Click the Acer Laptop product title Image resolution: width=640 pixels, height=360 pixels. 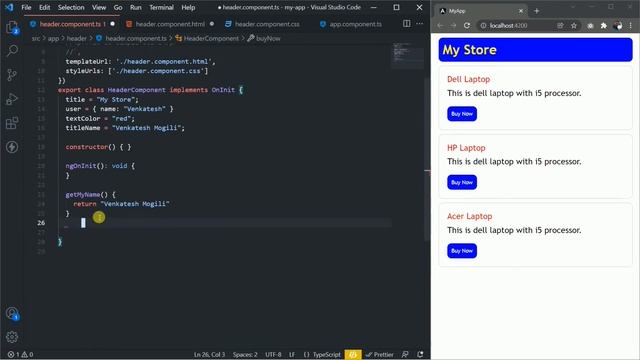pyautogui.click(x=469, y=216)
